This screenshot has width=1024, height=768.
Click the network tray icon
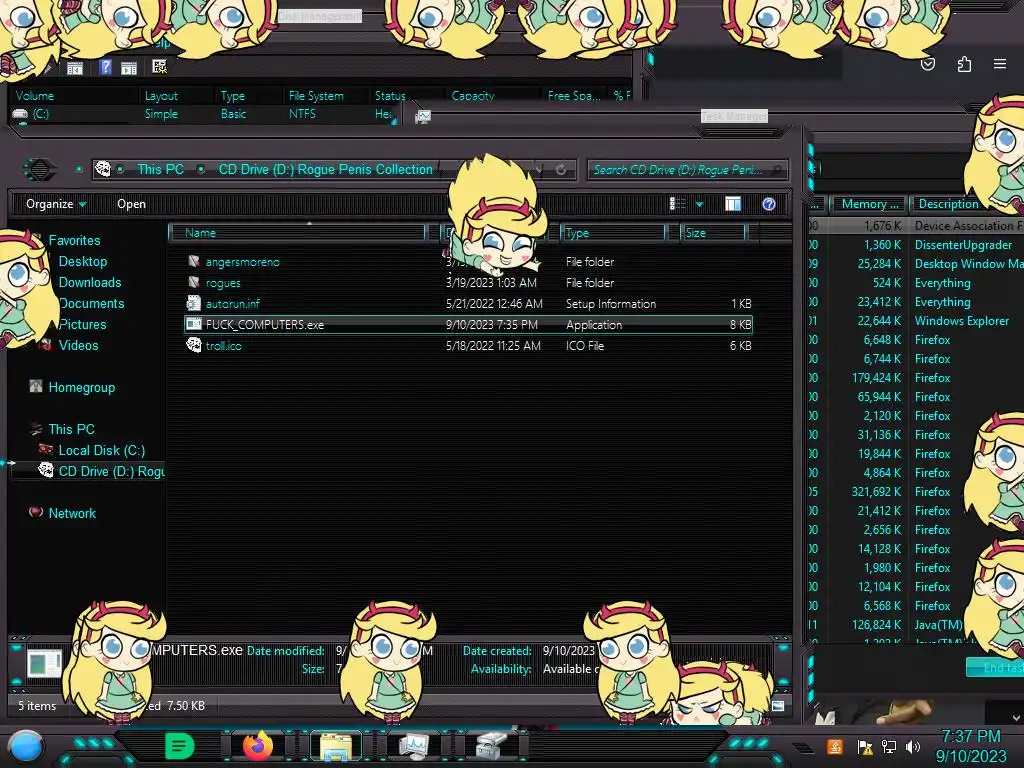click(x=888, y=746)
